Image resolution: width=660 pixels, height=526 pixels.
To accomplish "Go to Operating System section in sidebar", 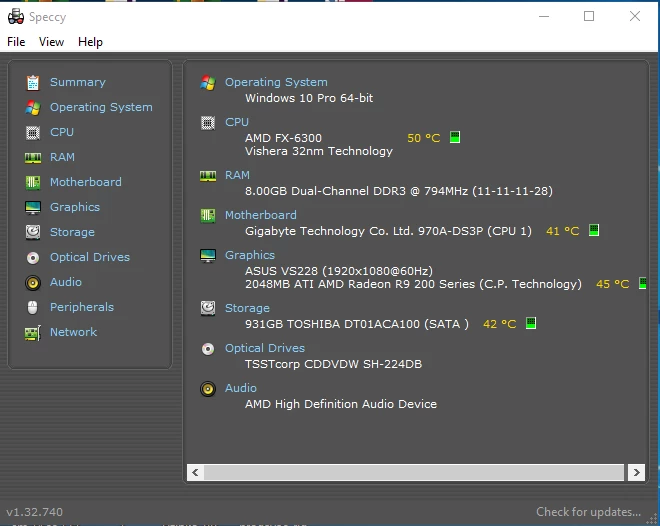I will pyautogui.click(x=101, y=107).
